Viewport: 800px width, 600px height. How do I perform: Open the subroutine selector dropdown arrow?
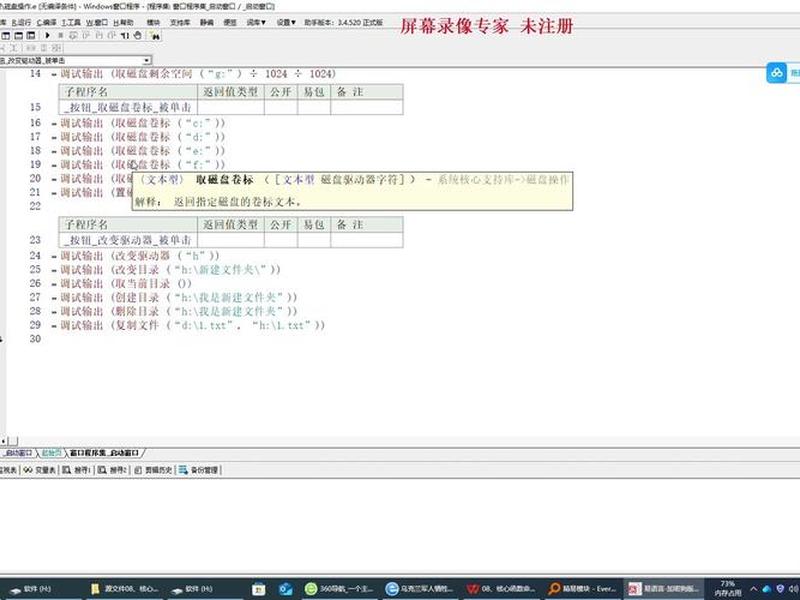(x=146, y=60)
